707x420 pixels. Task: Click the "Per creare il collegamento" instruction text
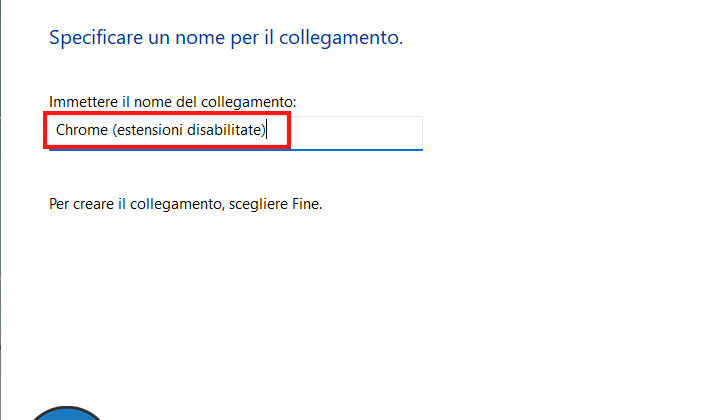pos(185,204)
